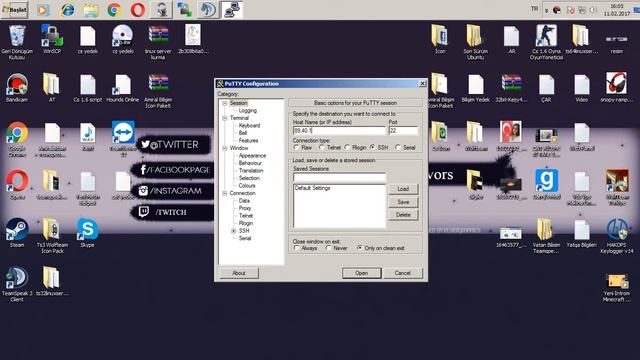
Task: Choose Never for close window on exit
Action: [328, 248]
